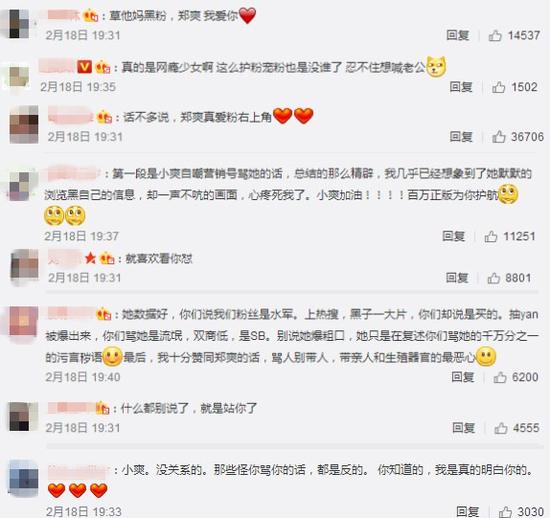Click 回复 on the 19:37 comment
The image size is (550, 518).
tap(453, 236)
